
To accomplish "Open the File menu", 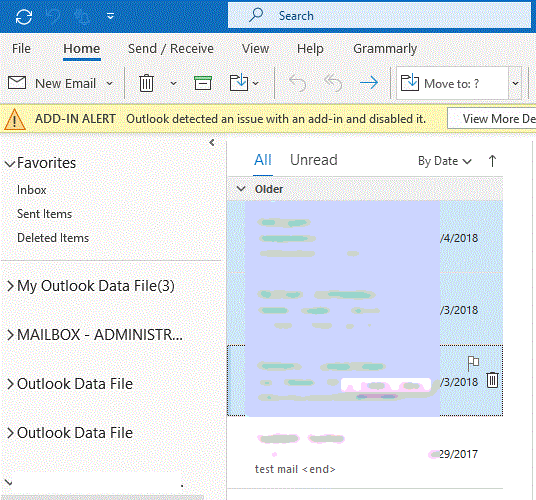I will (21, 49).
